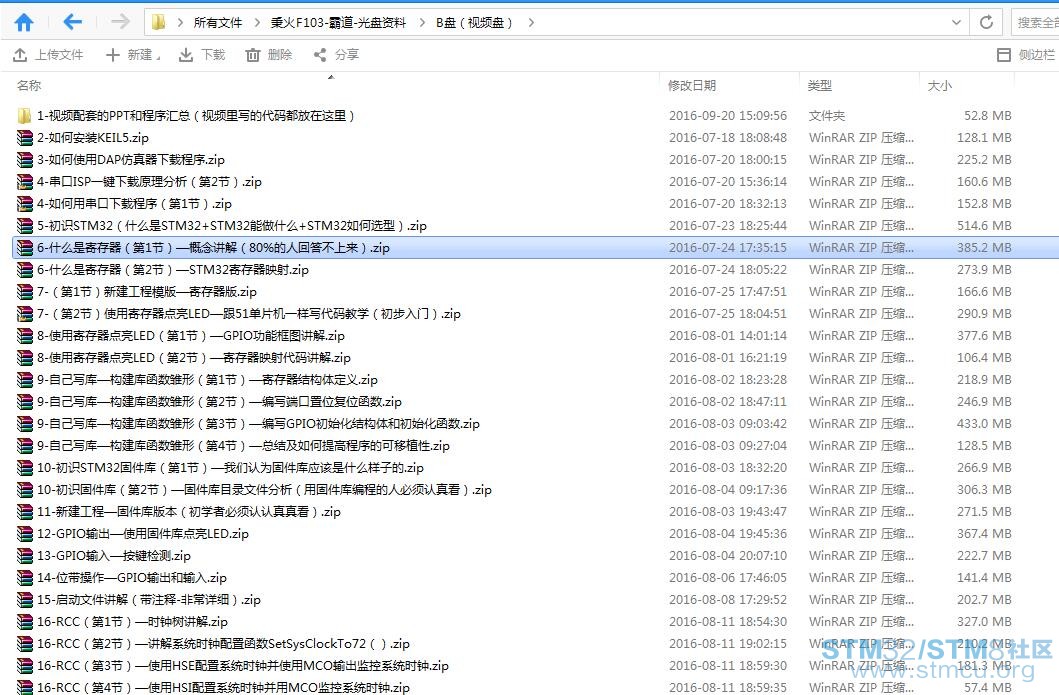
Task: Click zip icon of 11-新建工程—固件库版本
Action: pos(24,511)
